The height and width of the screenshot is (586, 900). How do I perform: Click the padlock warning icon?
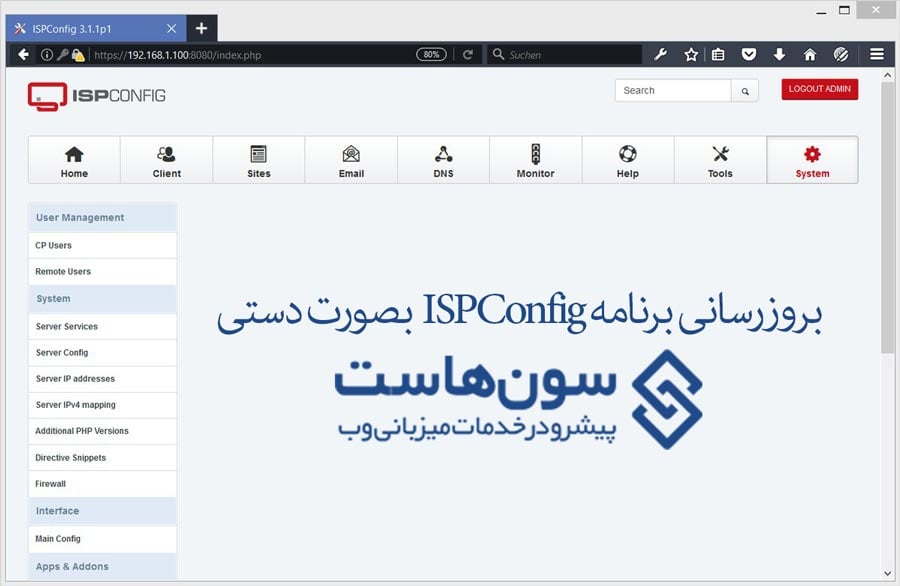pos(78,55)
